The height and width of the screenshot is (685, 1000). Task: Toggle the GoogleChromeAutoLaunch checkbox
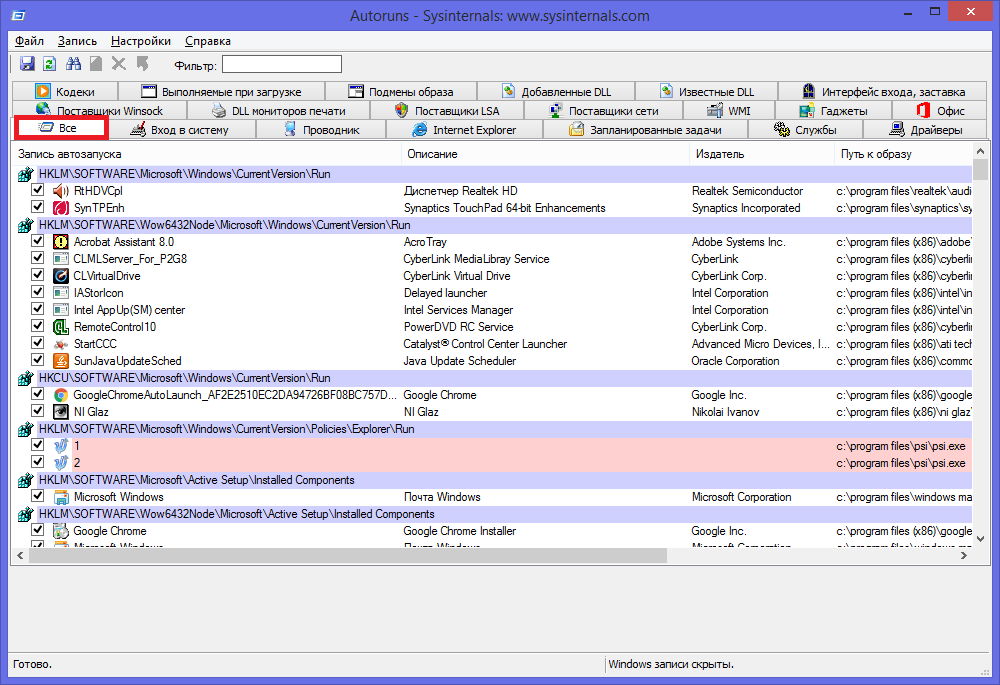click(x=38, y=395)
